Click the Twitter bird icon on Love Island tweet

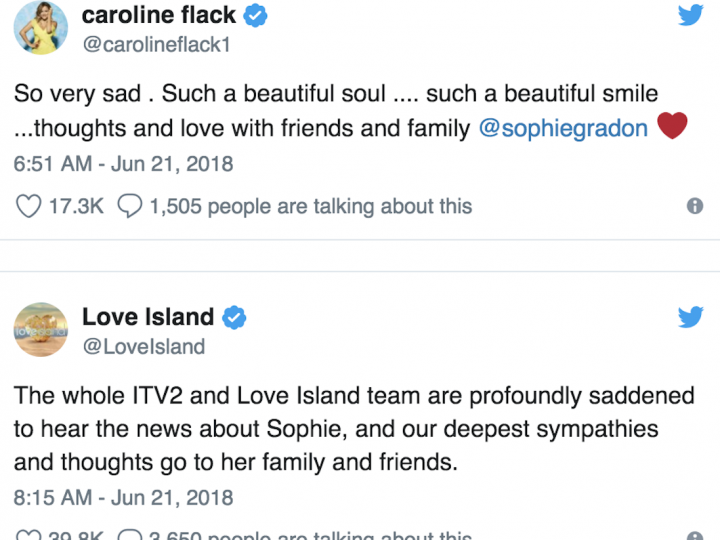coord(691,317)
